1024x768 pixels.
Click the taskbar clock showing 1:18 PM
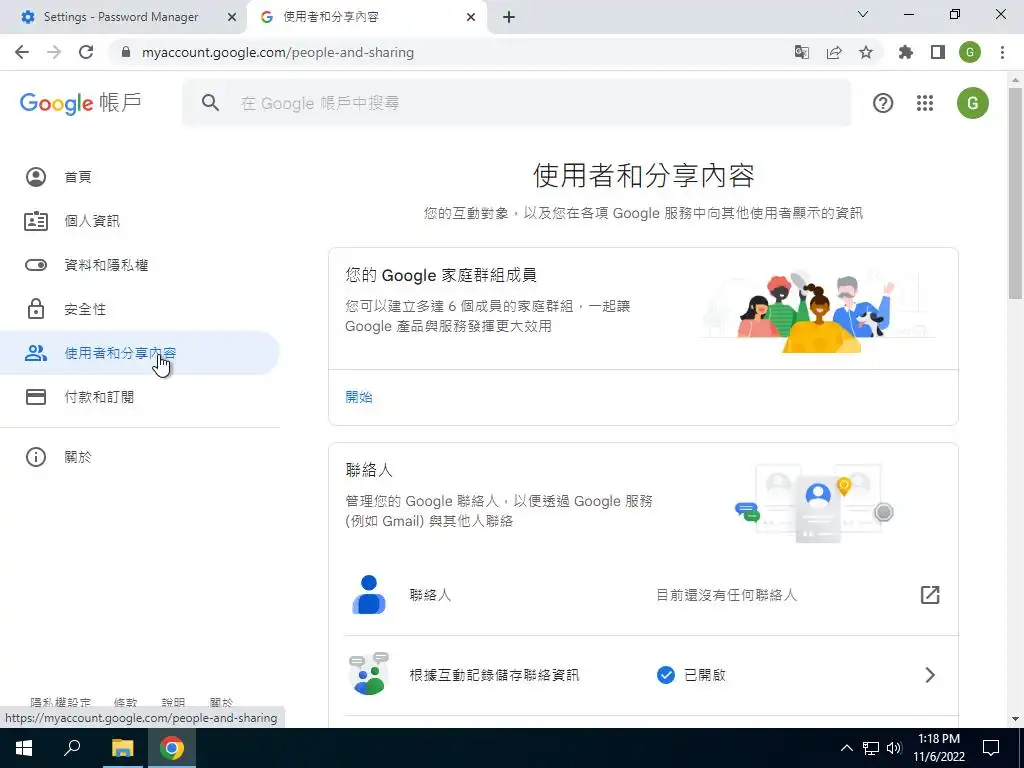click(x=939, y=748)
